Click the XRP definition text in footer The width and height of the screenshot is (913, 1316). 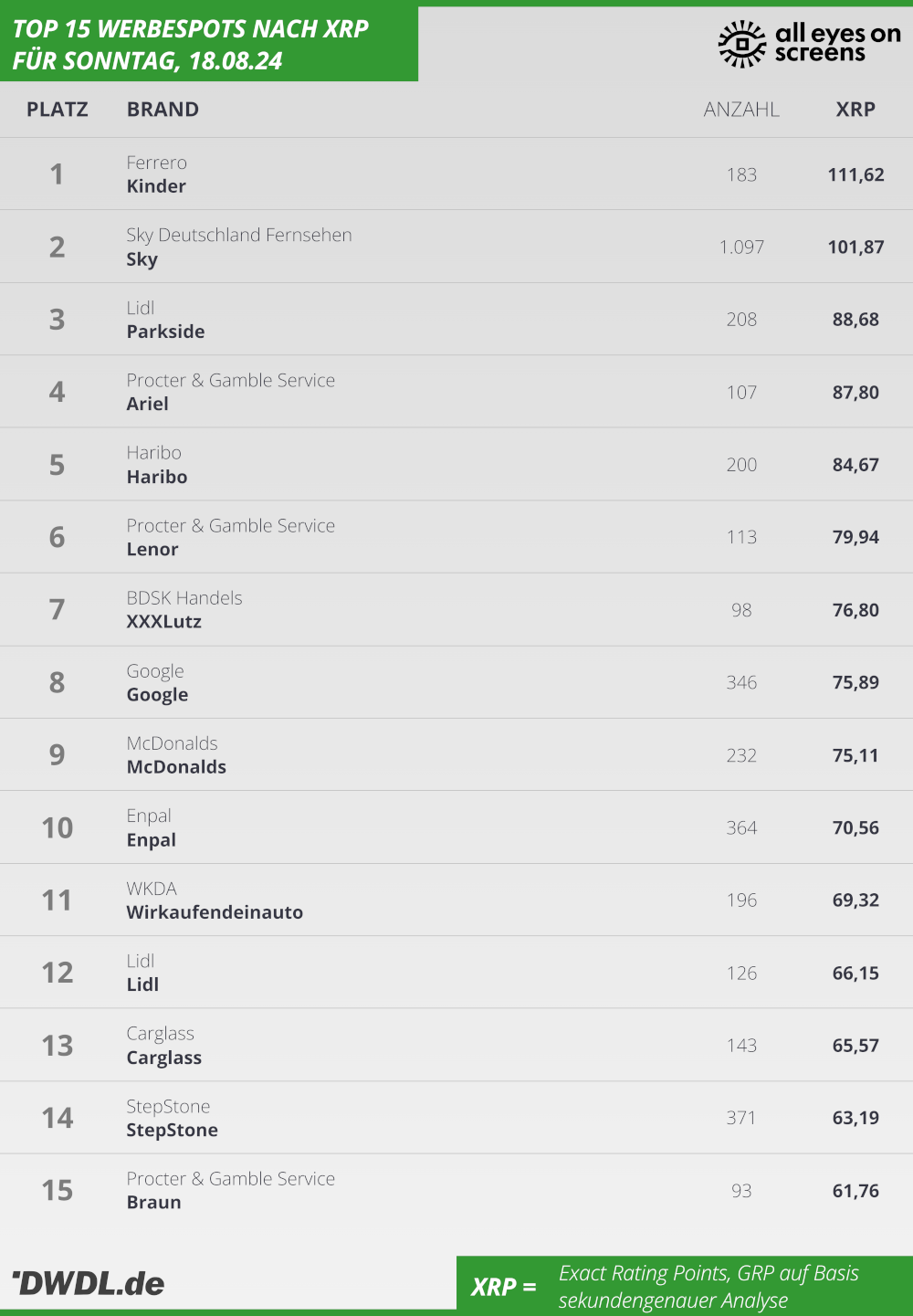coord(708,1286)
